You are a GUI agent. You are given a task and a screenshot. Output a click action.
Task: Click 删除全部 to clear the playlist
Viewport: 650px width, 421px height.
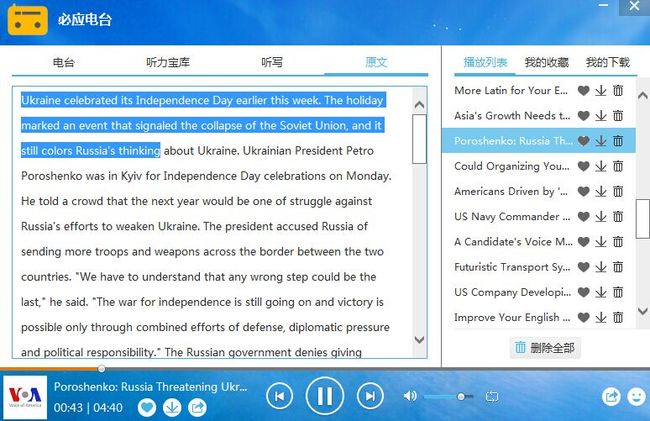[545, 348]
